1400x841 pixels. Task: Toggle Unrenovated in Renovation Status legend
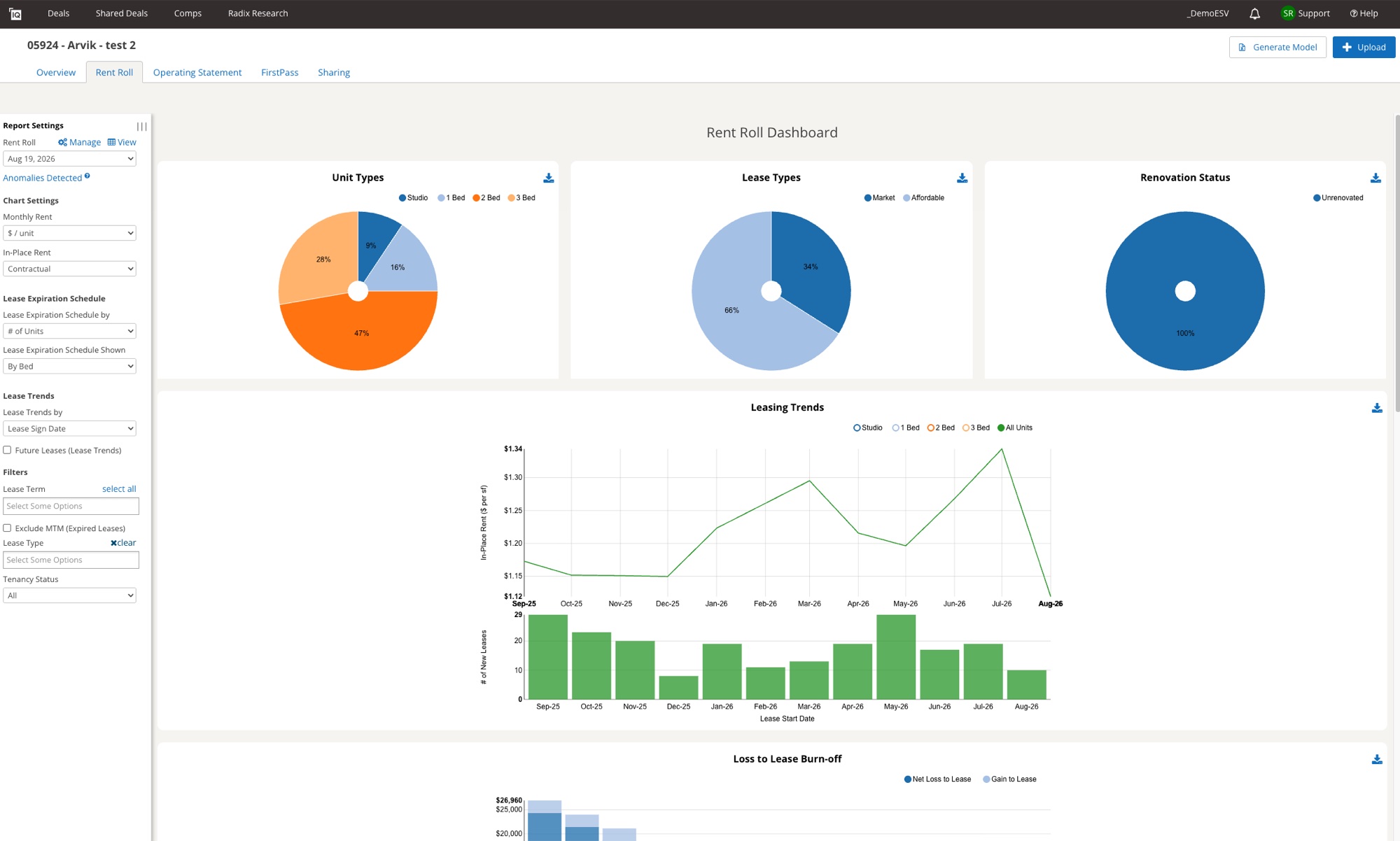[x=1338, y=198]
